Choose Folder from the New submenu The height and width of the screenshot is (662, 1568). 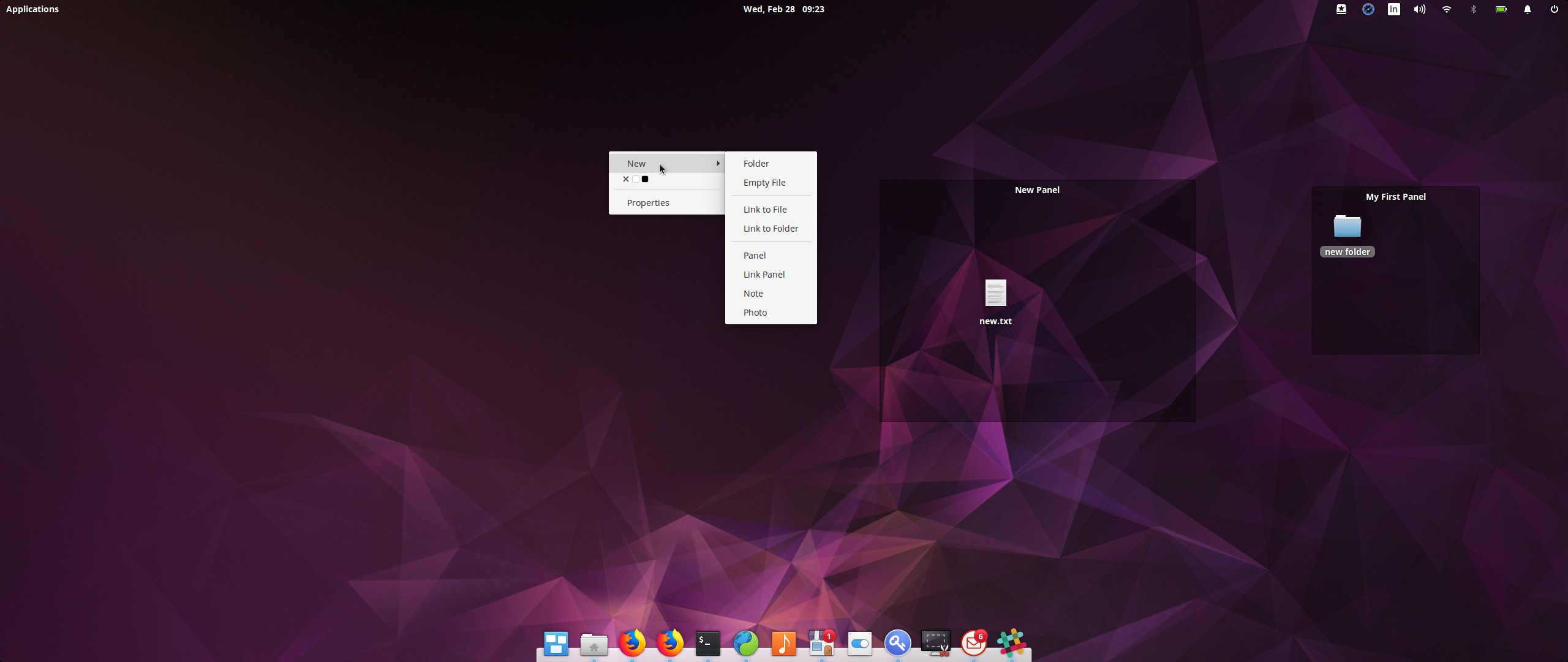pyautogui.click(x=756, y=163)
